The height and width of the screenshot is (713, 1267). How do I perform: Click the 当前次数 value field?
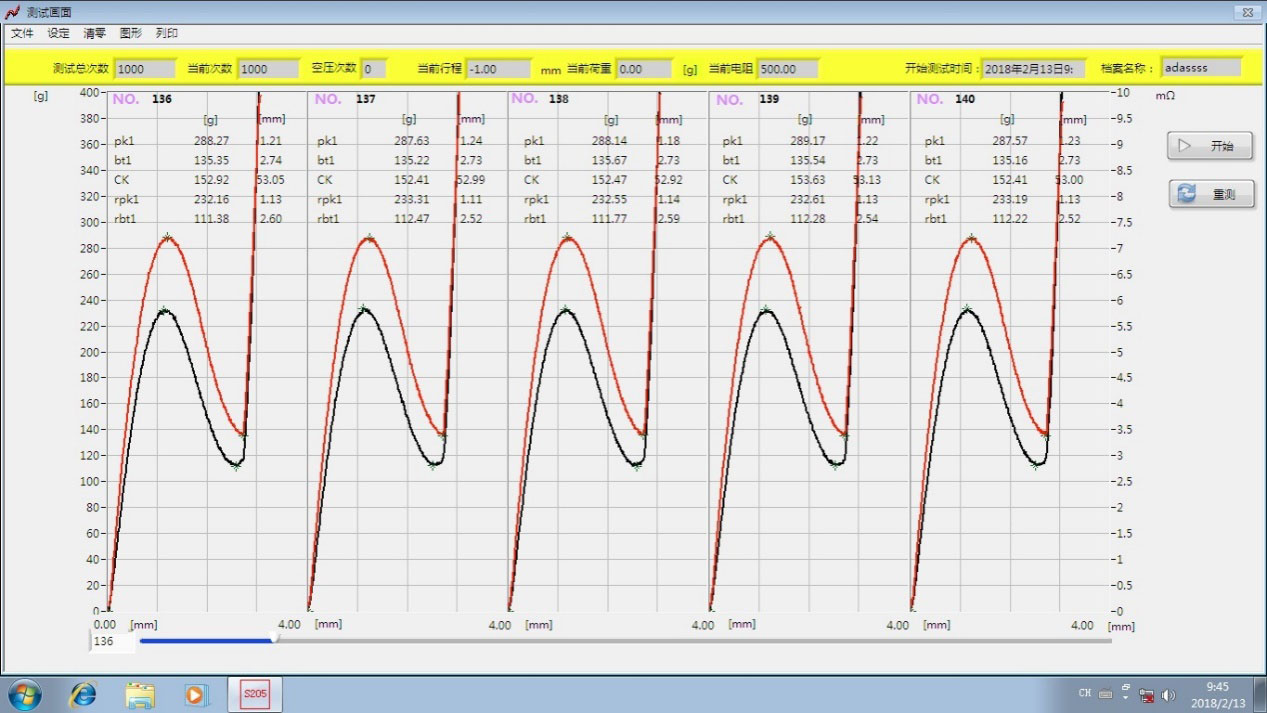pyautogui.click(x=268, y=69)
